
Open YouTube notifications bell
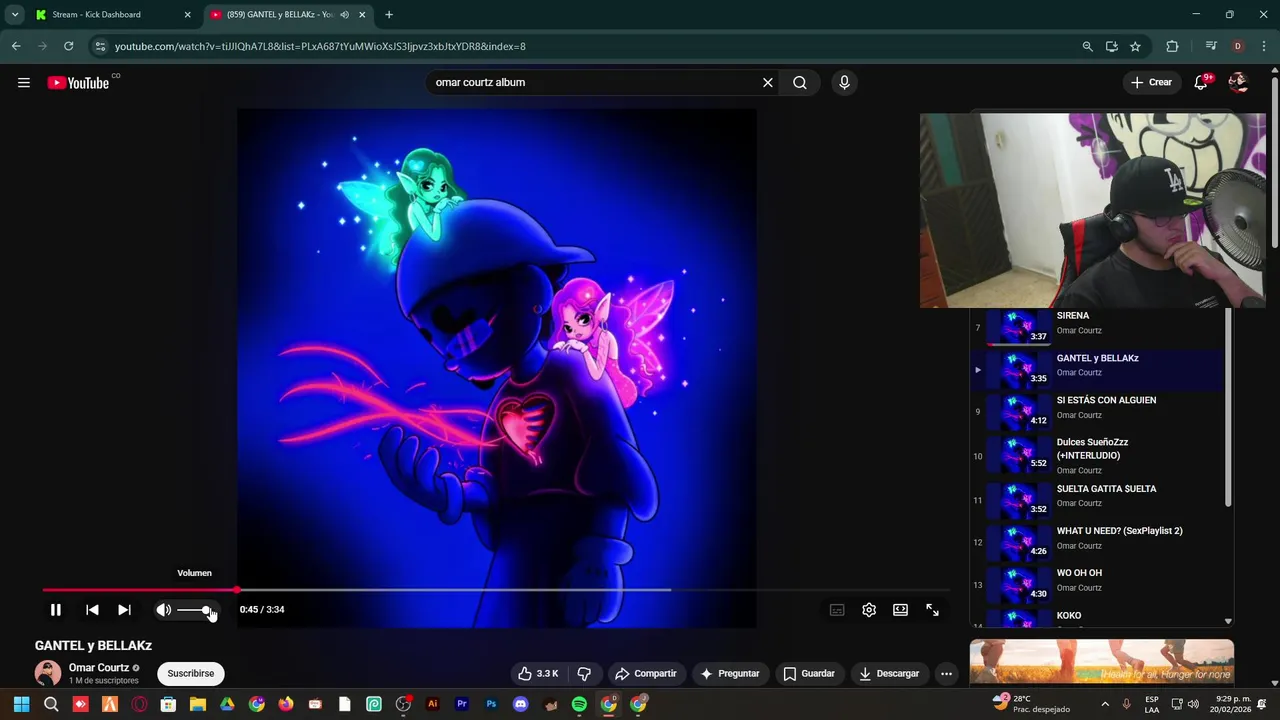tap(1201, 83)
